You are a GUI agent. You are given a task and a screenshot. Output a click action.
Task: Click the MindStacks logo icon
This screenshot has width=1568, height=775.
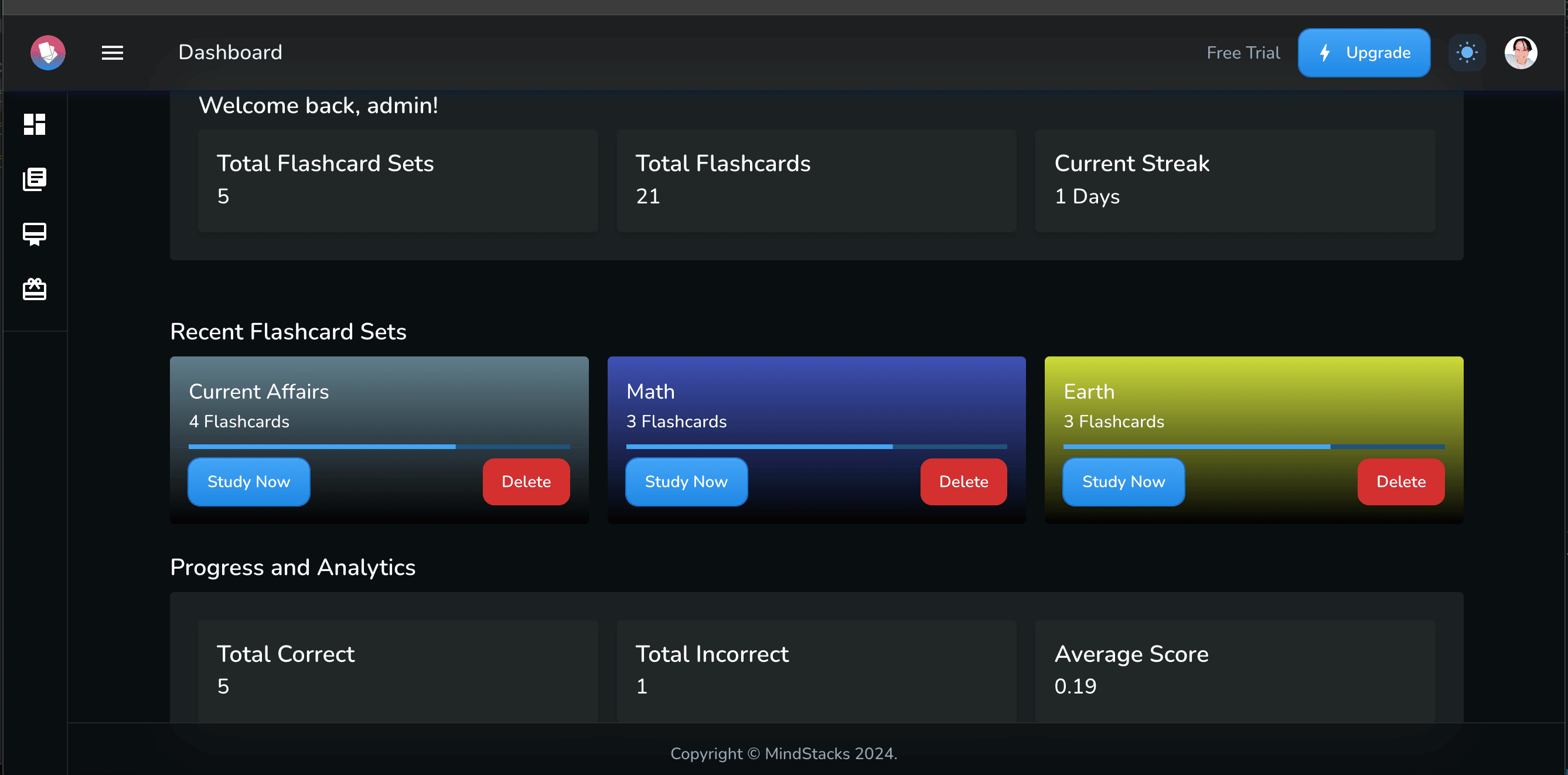click(x=48, y=53)
